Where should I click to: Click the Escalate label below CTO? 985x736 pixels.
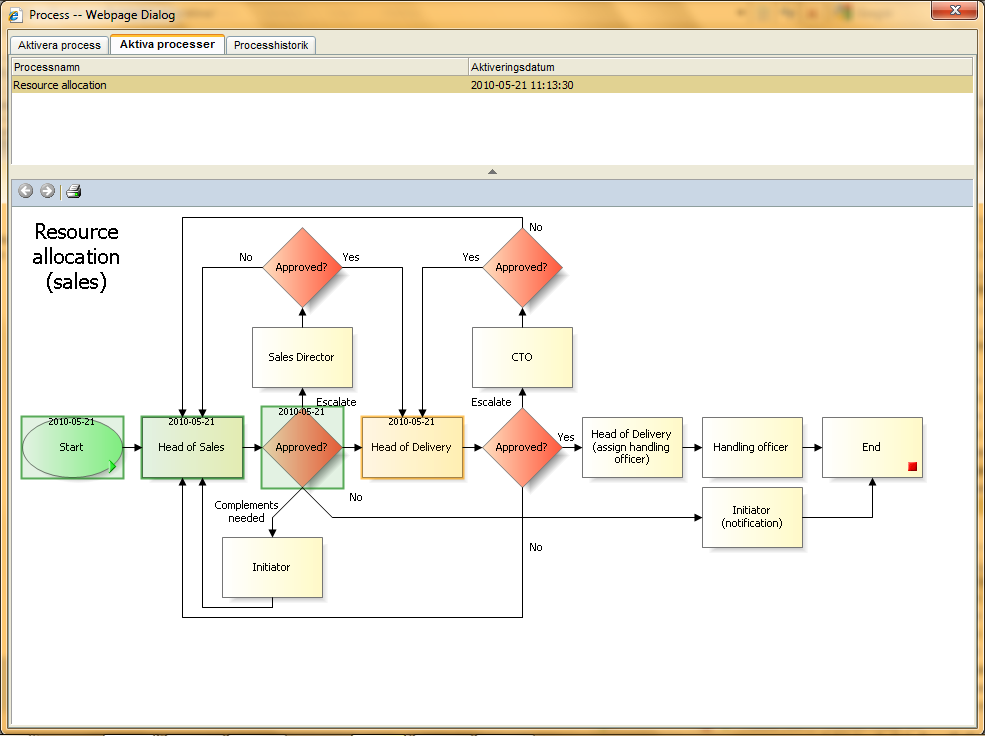[x=491, y=402]
